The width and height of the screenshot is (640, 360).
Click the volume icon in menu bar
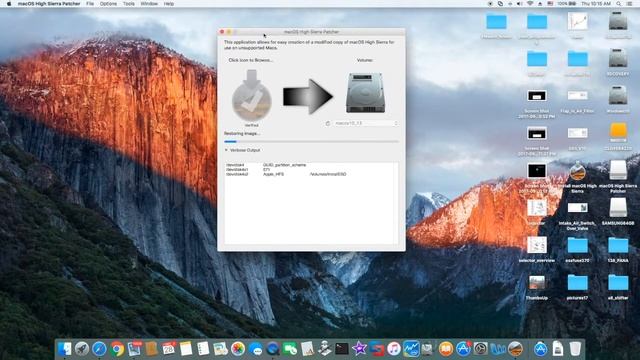point(520,4)
